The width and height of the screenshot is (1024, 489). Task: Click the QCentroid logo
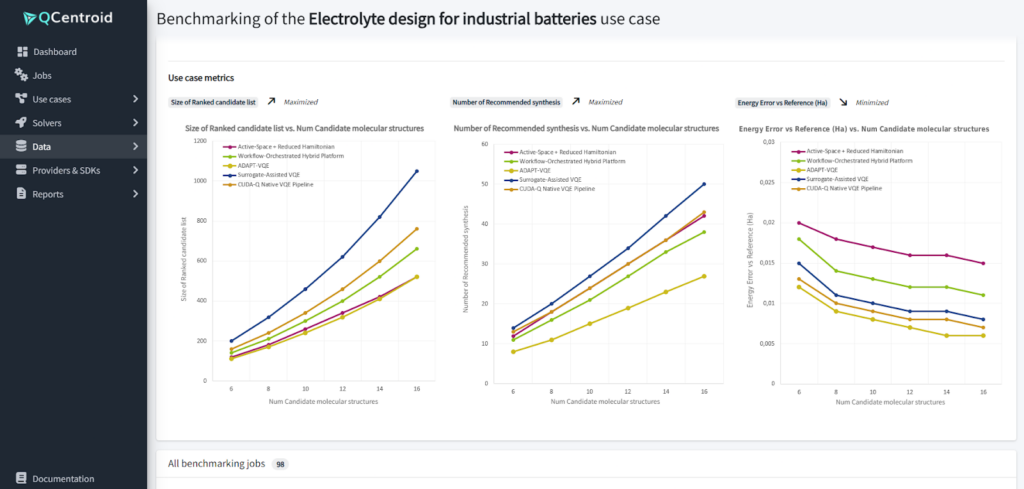(x=72, y=17)
